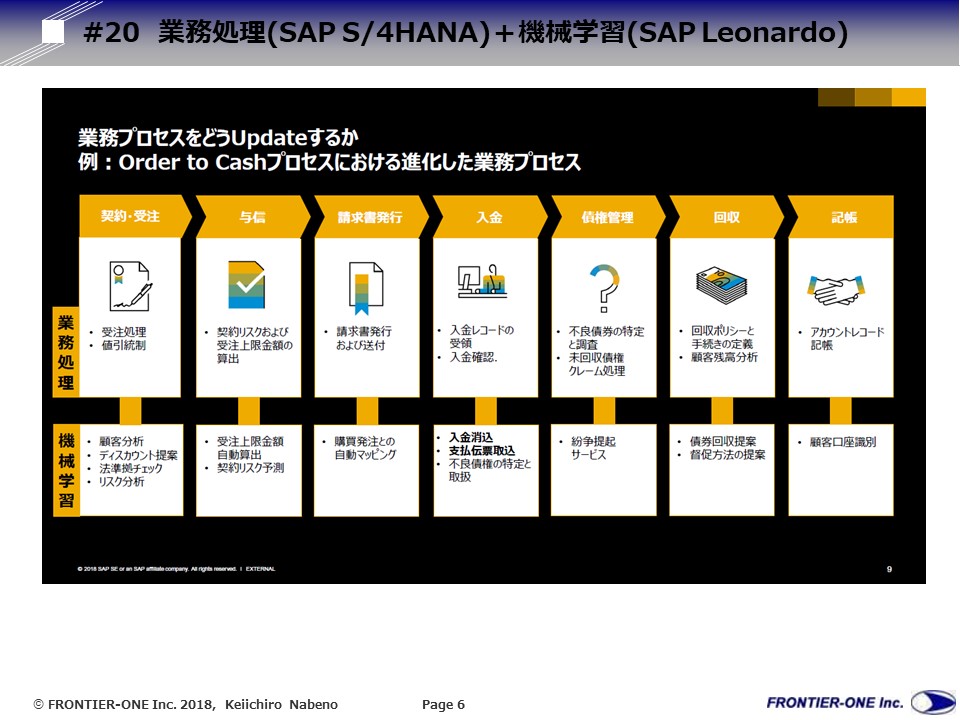Select the 記帳 process step arrow

841,216
